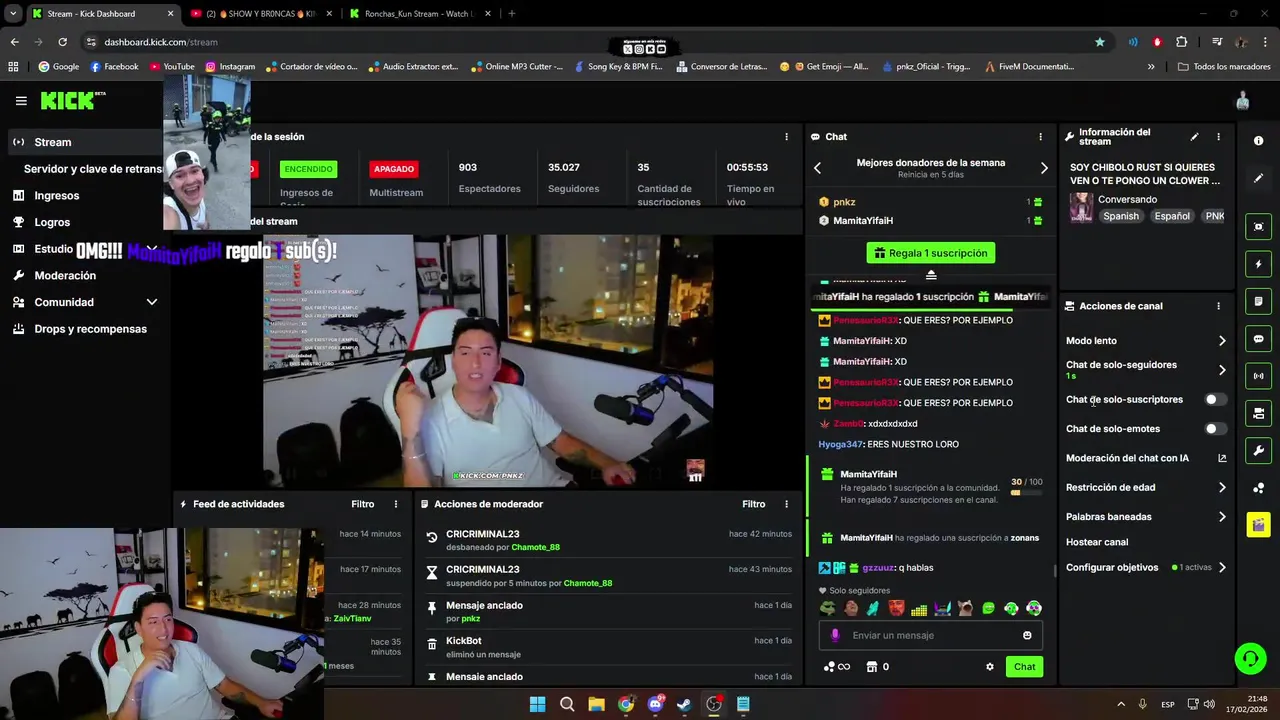Go to next leaderboard with right arrow
1280x720 pixels.
tap(1044, 168)
